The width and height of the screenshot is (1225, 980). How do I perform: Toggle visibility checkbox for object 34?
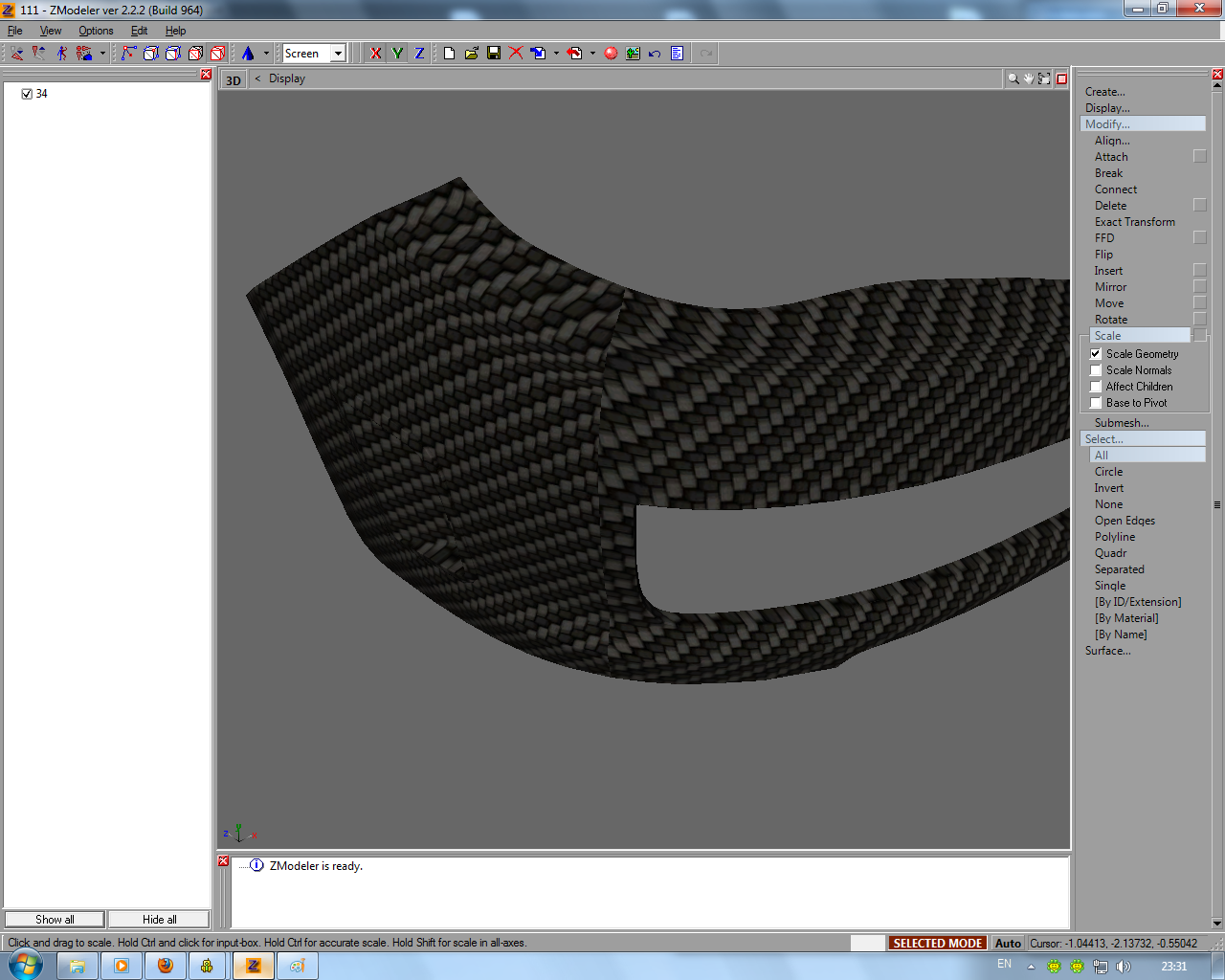click(27, 94)
